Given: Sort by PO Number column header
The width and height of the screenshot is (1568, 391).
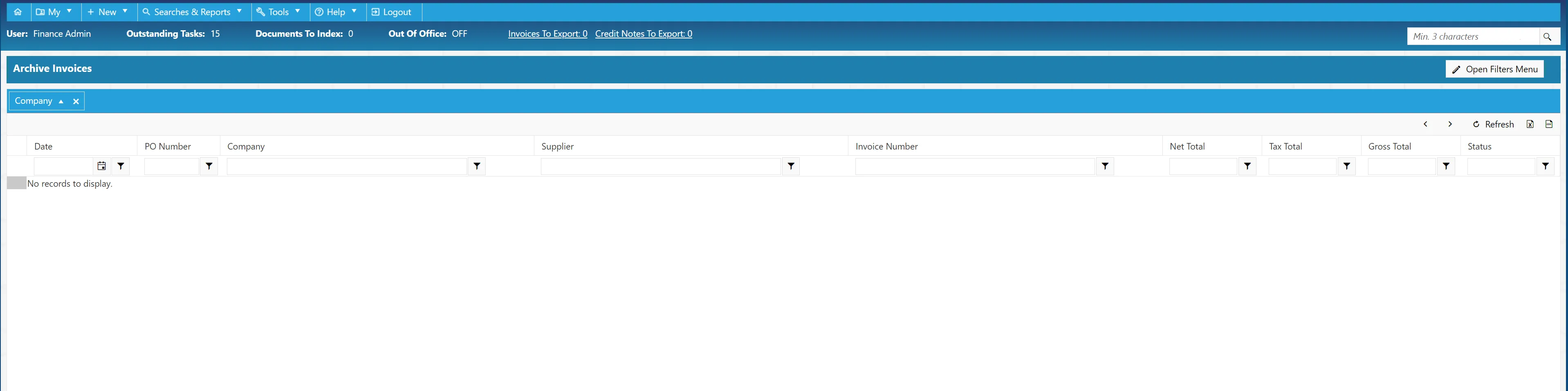Looking at the screenshot, I should pos(167,147).
